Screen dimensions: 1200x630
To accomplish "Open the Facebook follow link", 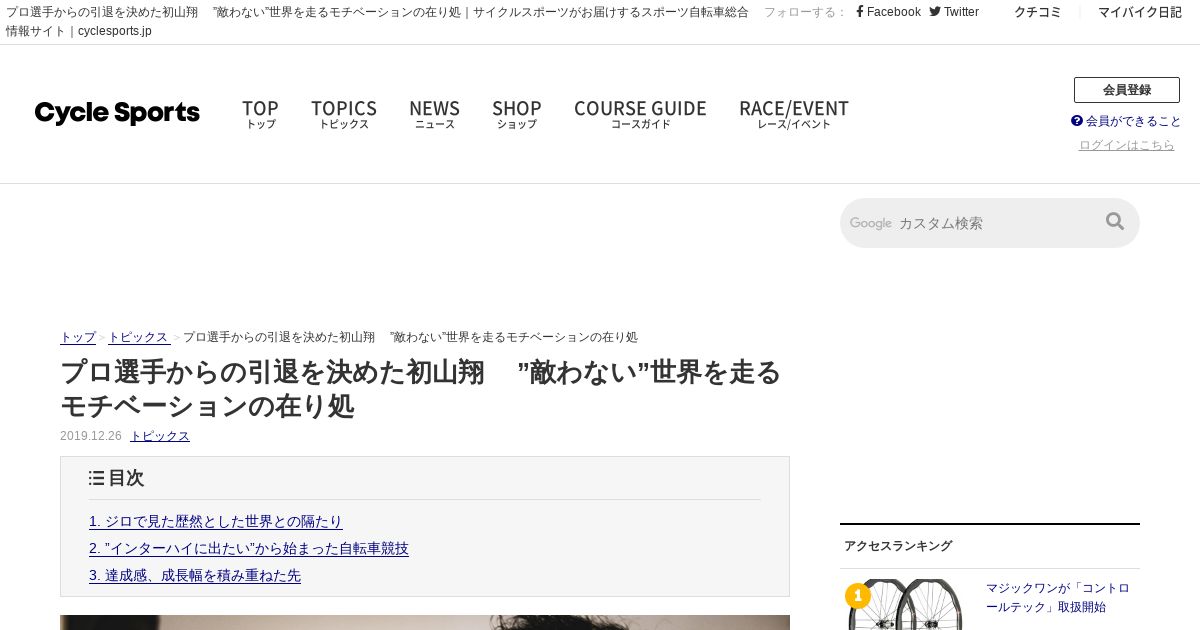I will click(888, 12).
